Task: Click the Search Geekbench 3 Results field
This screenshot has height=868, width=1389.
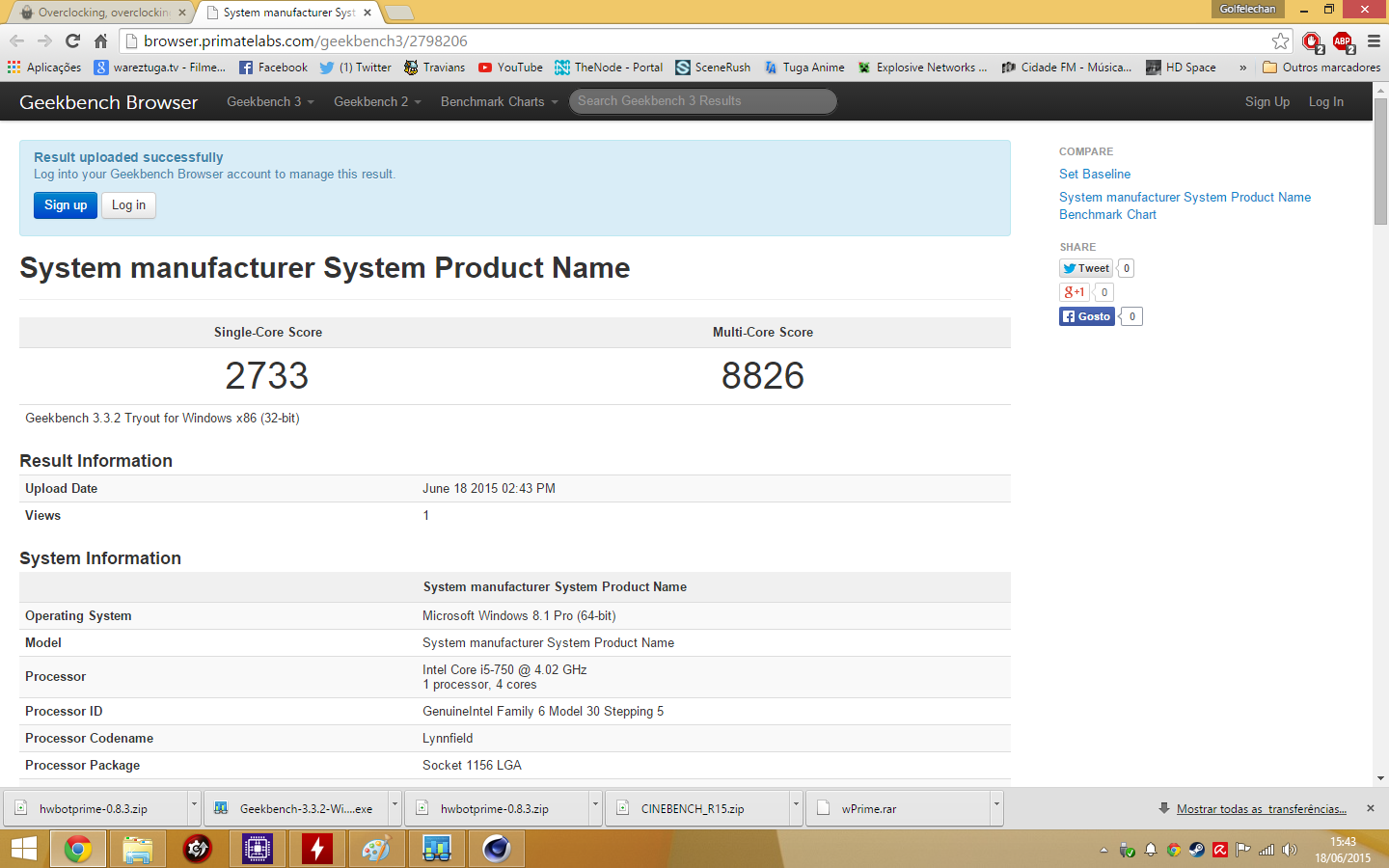Action: (702, 101)
